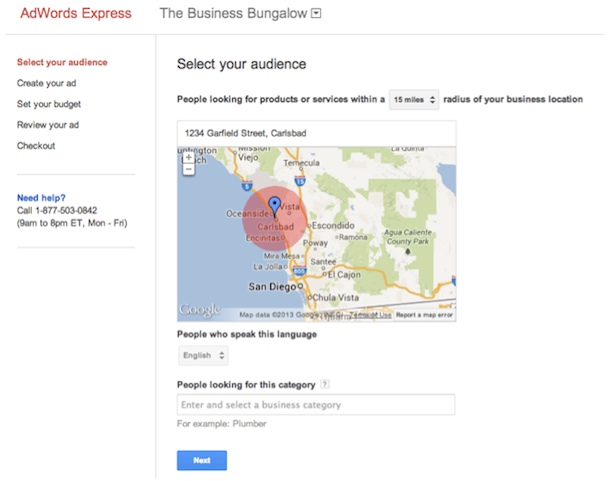Open Terms of Use map link
This screenshot has height=481, width=611.
370,315
